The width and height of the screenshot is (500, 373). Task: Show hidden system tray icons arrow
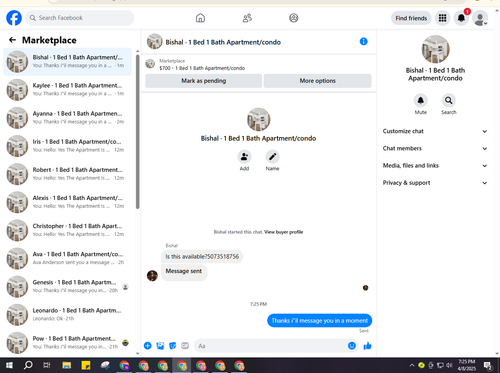click(x=412, y=365)
